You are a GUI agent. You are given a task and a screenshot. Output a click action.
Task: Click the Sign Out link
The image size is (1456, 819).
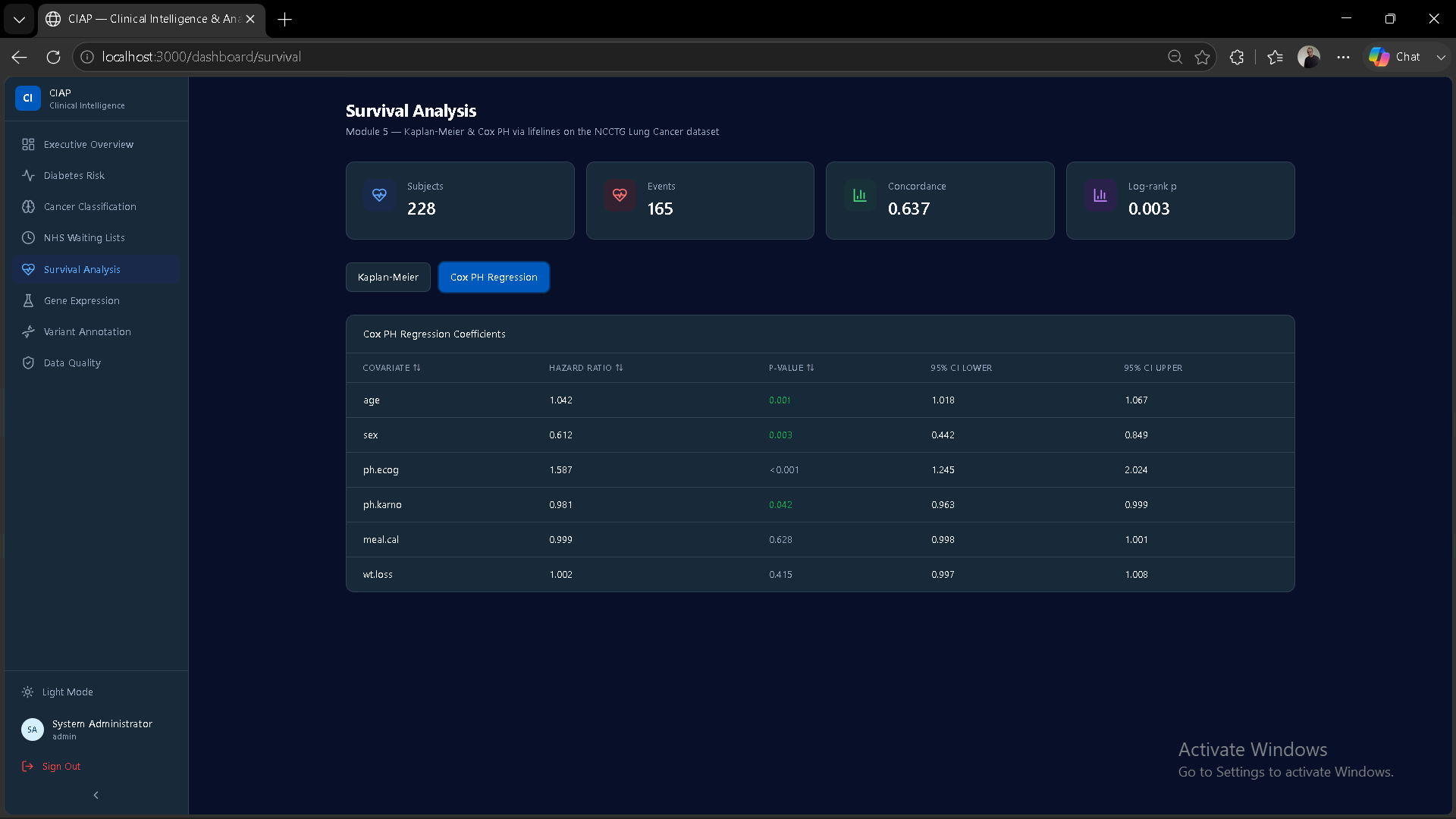pos(52,766)
